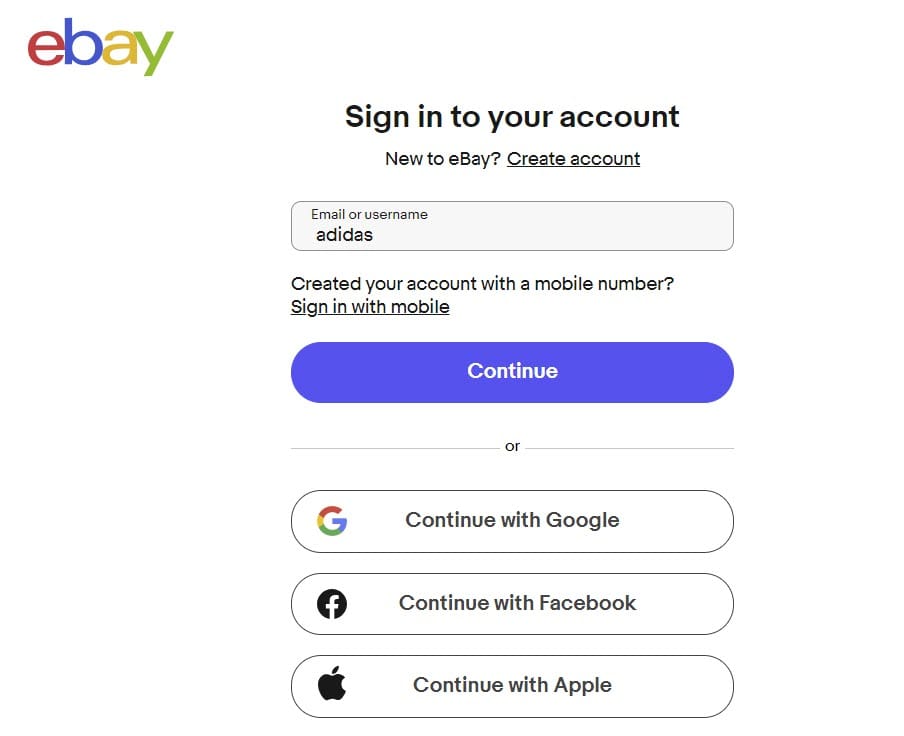This screenshot has width=904, height=736.
Task: Click the 'Email or username' field label
Action: (369, 214)
